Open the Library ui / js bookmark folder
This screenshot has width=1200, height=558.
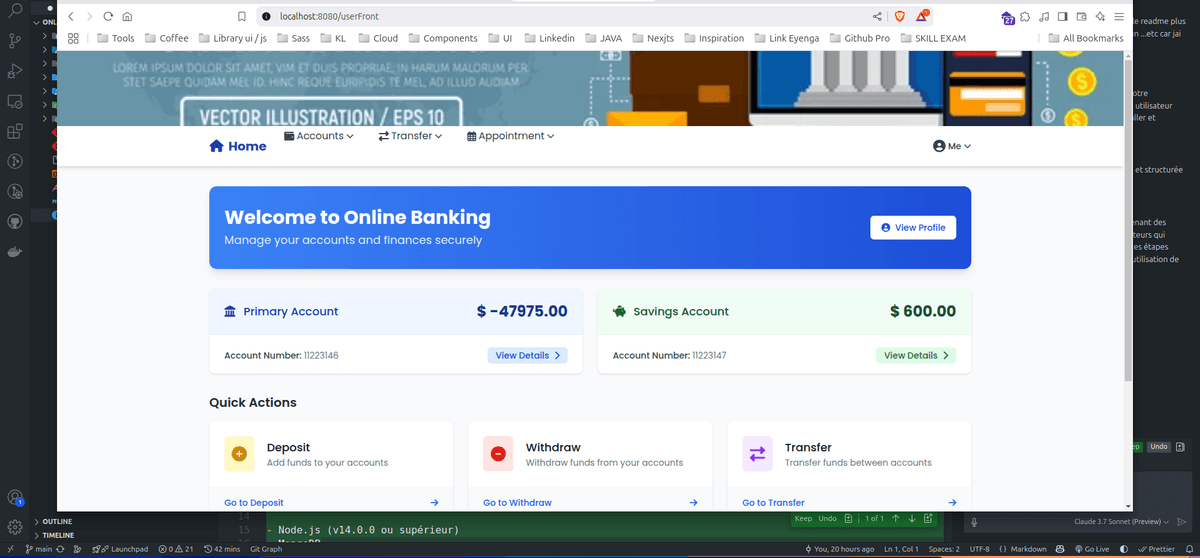click(231, 38)
